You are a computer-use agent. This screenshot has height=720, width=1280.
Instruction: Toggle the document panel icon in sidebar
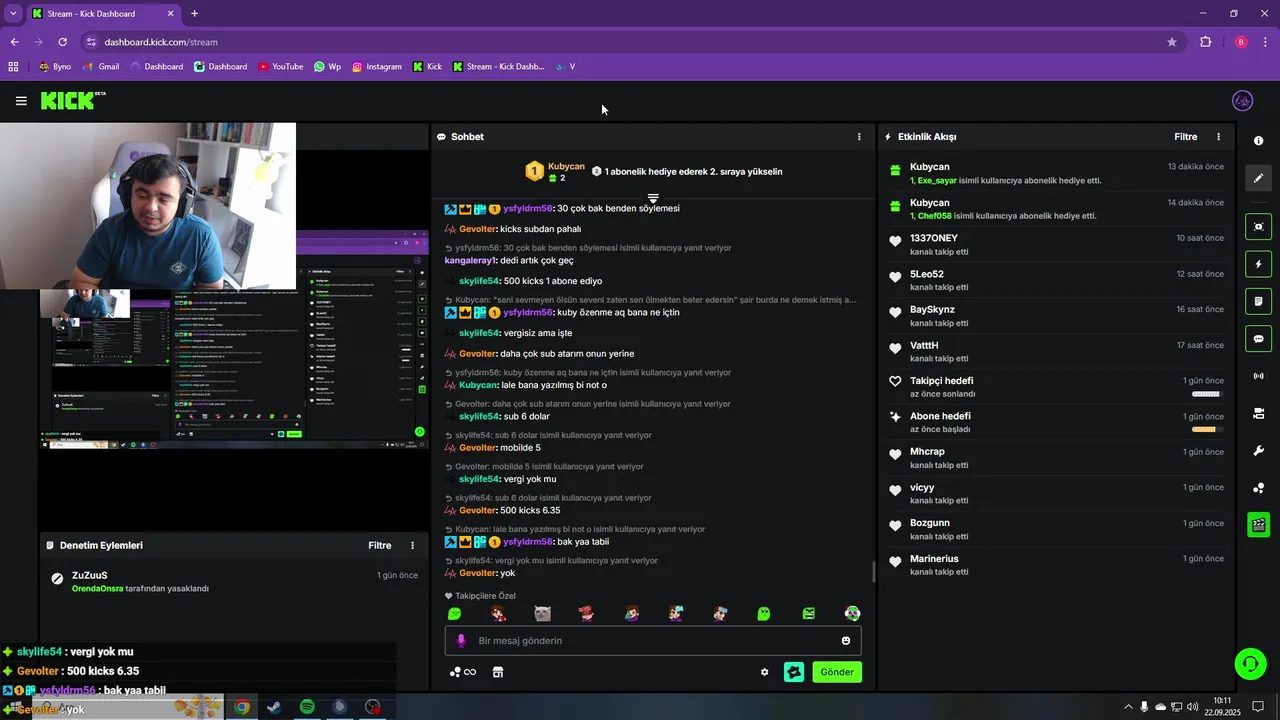[1259, 301]
